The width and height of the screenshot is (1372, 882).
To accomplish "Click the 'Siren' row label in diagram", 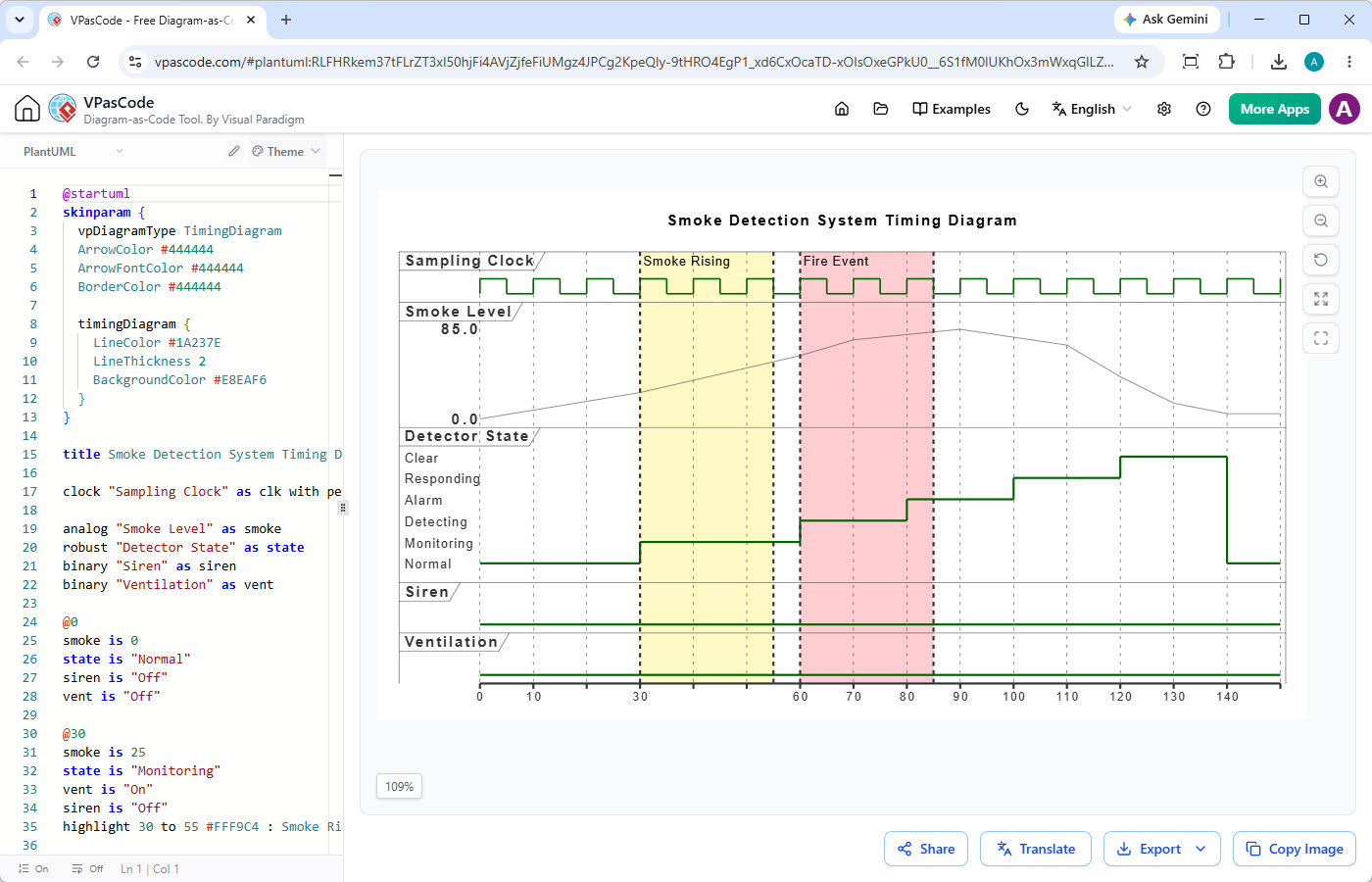I will [x=426, y=592].
